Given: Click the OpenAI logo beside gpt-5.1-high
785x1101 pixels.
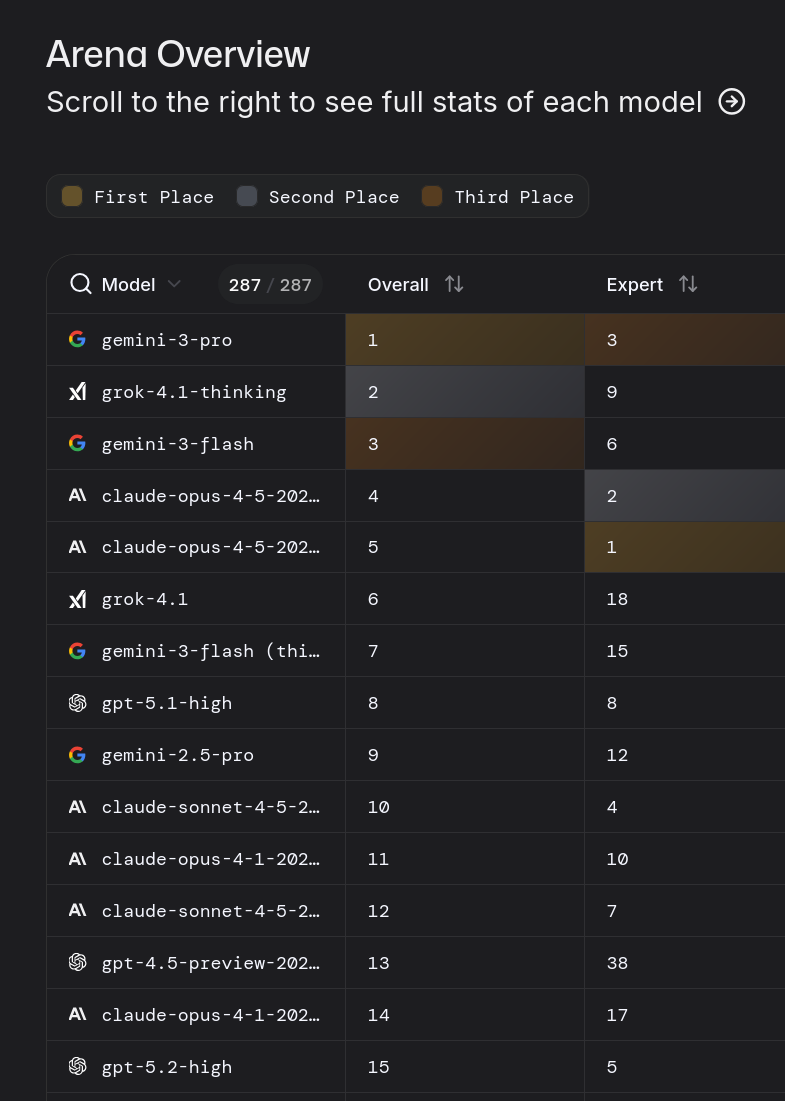Looking at the screenshot, I should point(77,703).
